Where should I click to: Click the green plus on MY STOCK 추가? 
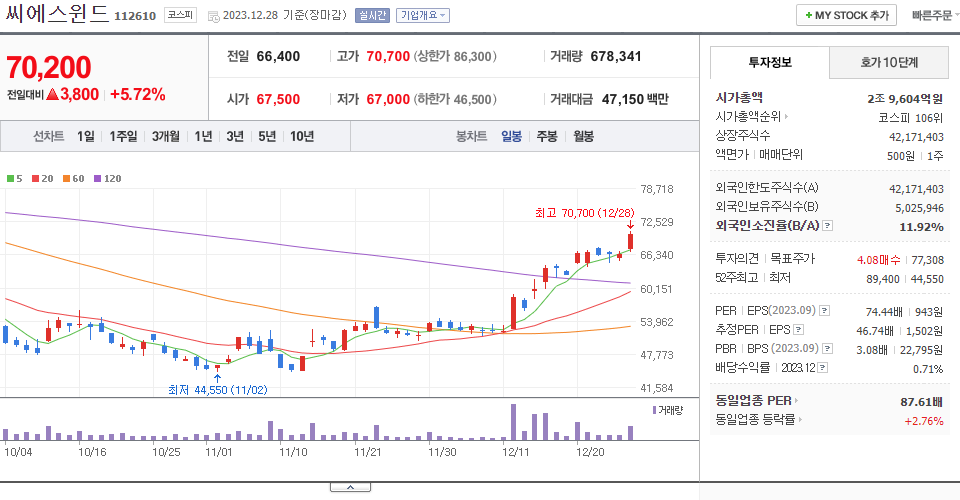click(809, 15)
